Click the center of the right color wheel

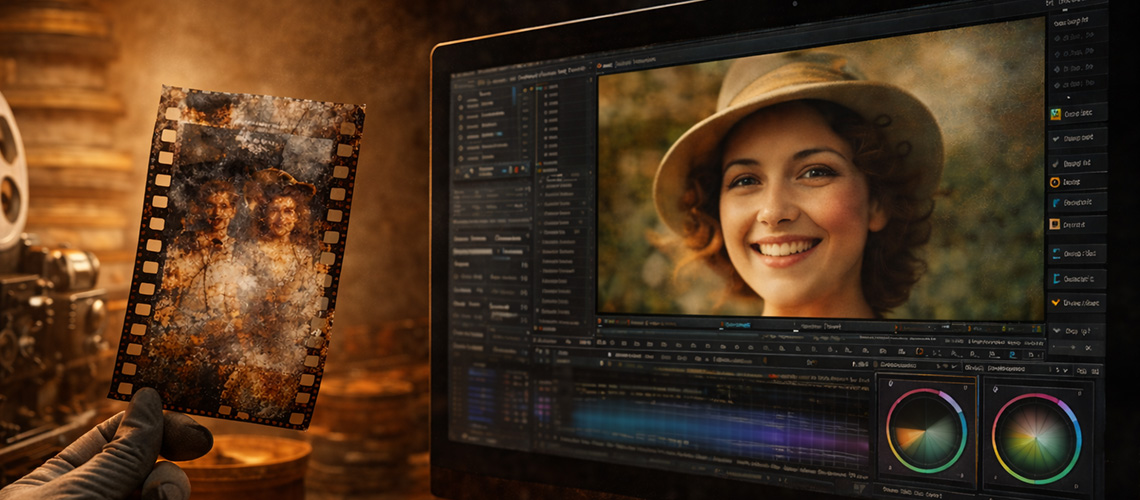pyautogui.click(x=1036, y=438)
